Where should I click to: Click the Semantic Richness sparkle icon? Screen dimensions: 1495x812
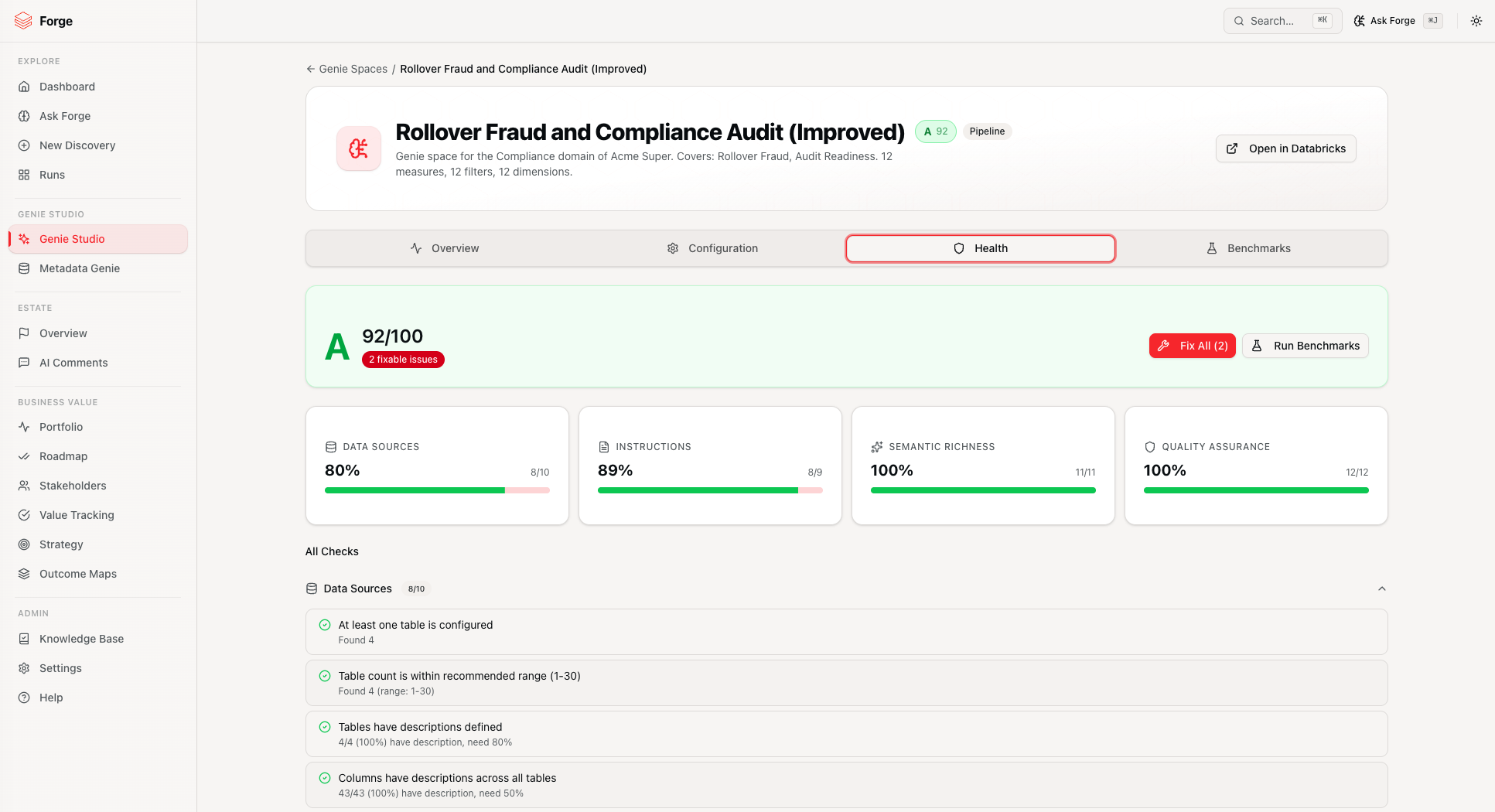[x=877, y=447]
